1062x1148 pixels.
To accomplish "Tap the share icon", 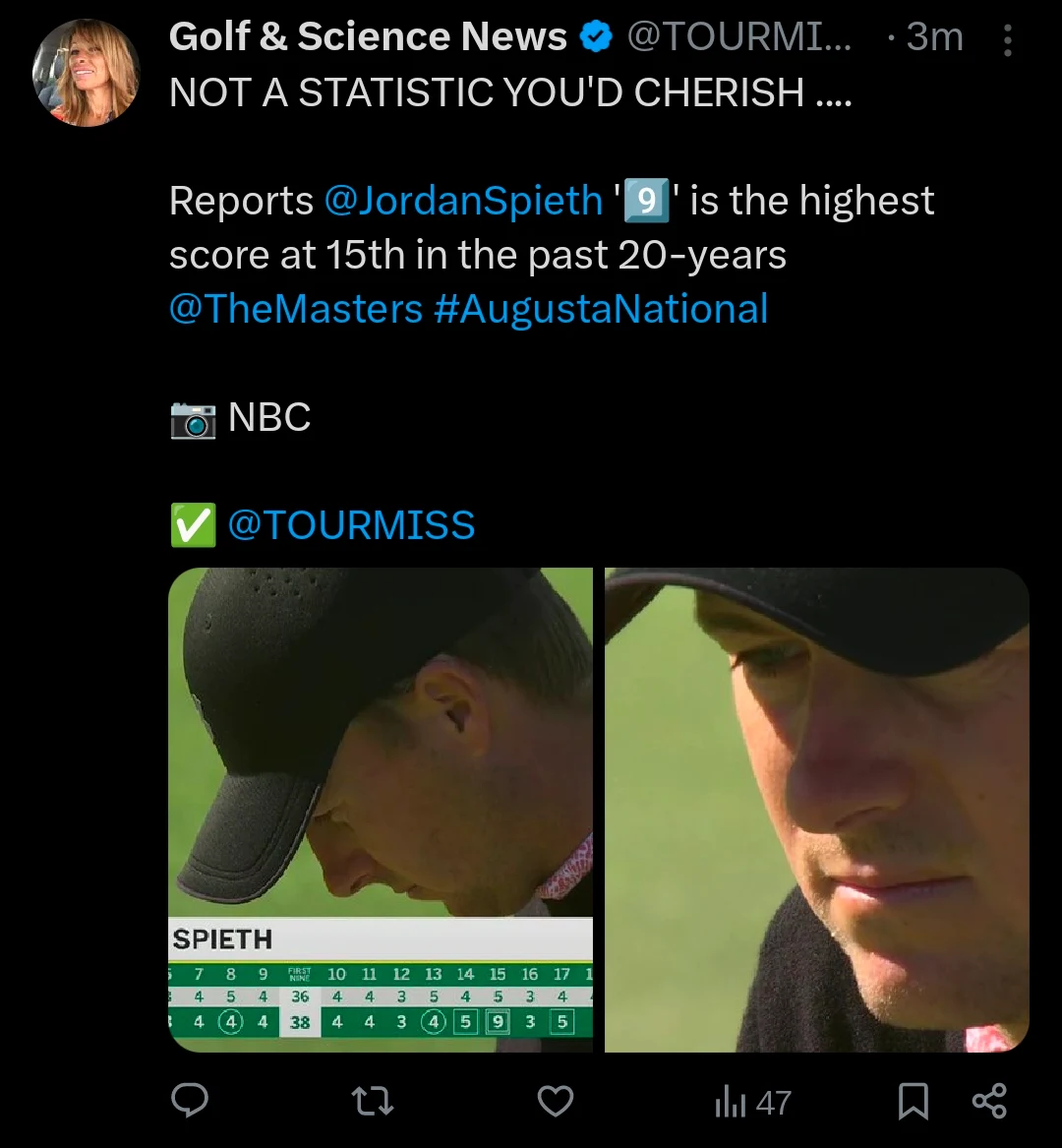I will click(x=989, y=1101).
